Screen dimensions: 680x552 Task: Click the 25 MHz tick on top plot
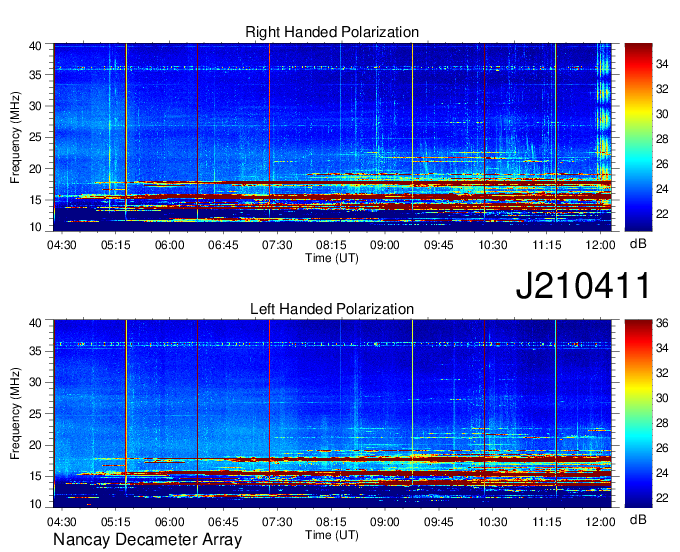coord(36,137)
